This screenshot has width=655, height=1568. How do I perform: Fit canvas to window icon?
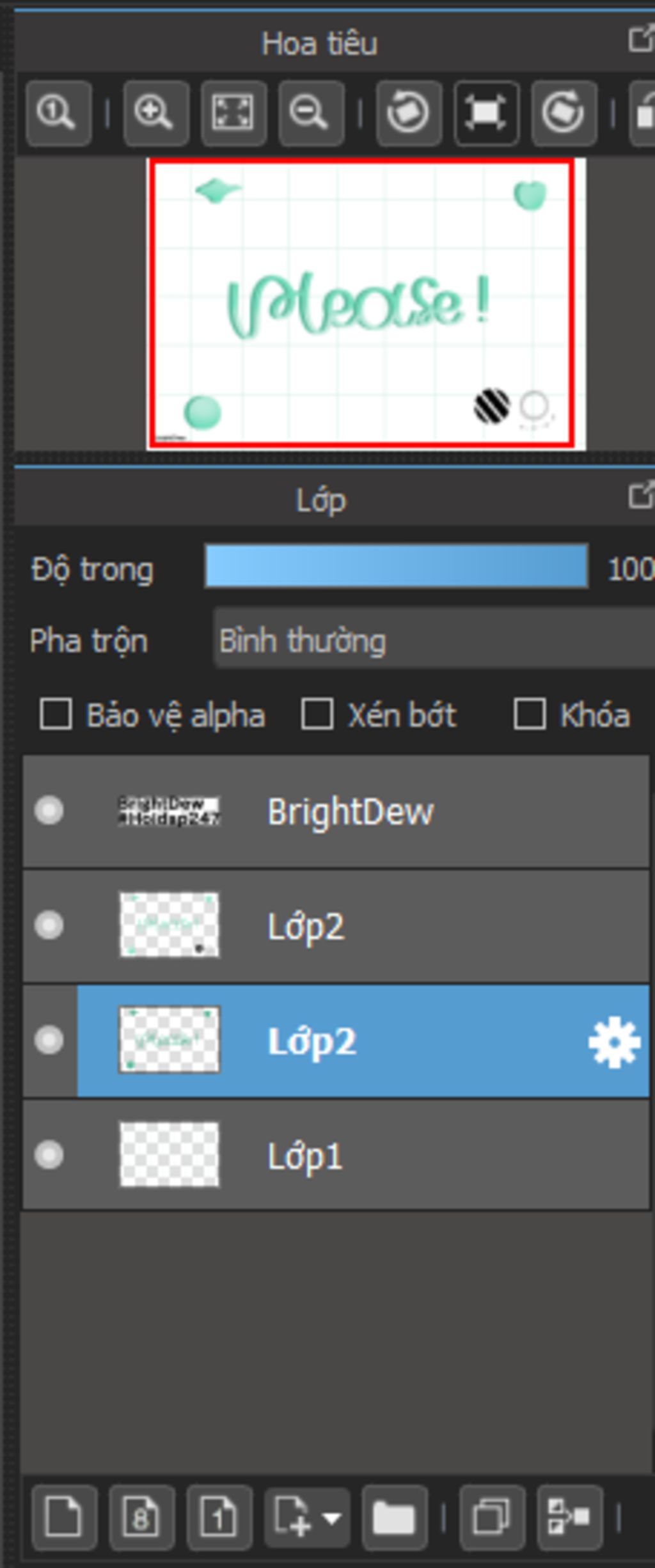coord(233,113)
